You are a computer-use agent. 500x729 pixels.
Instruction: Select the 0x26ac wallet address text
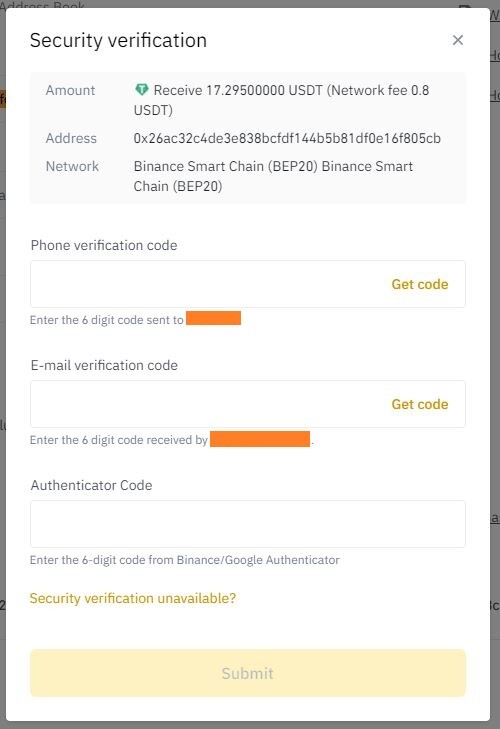(287, 138)
